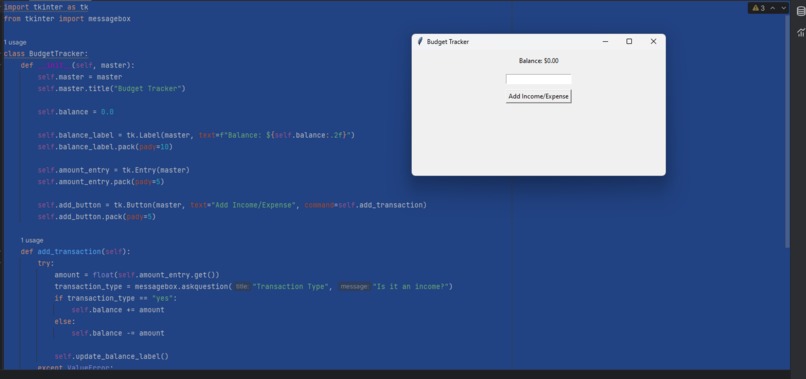This screenshot has width=806, height=379.
Task: Click the 'self.balance = 0.0' line
Action: coord(76,112)
